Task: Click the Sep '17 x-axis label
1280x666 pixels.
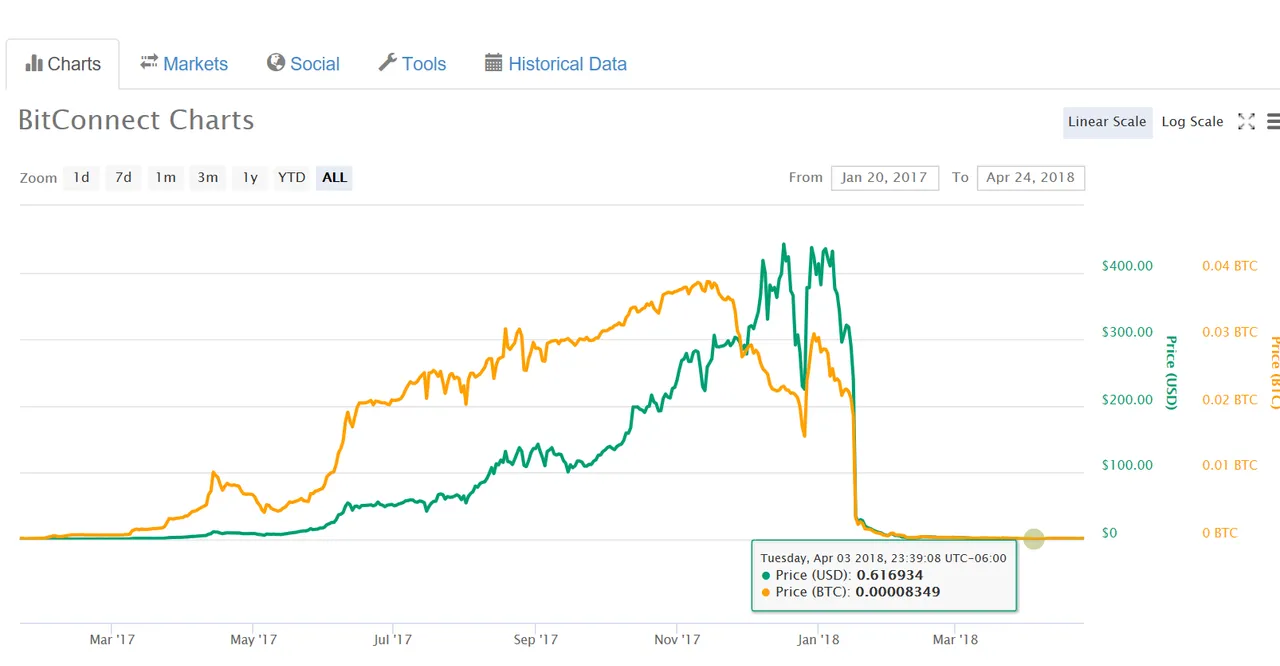Action: point(535,639)
